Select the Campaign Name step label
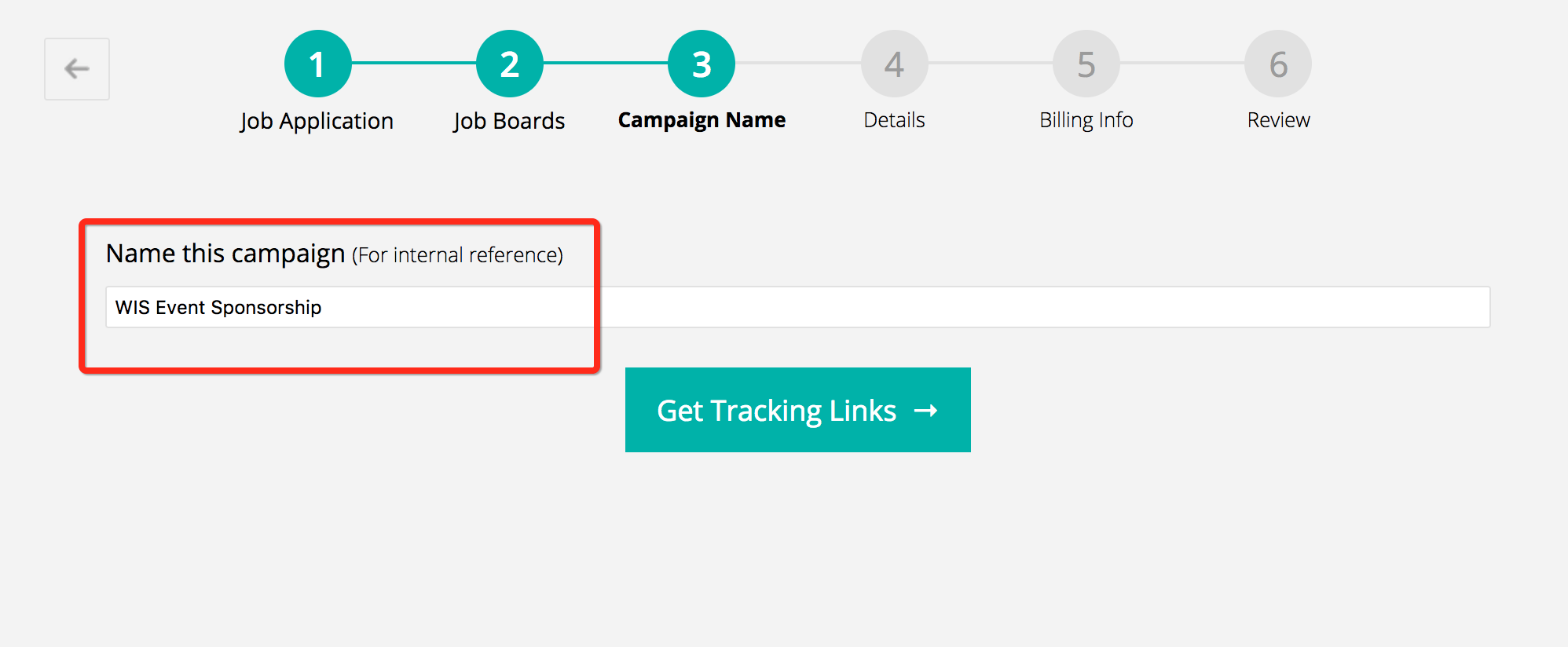The image size is (1568, 647). point(702,120)
